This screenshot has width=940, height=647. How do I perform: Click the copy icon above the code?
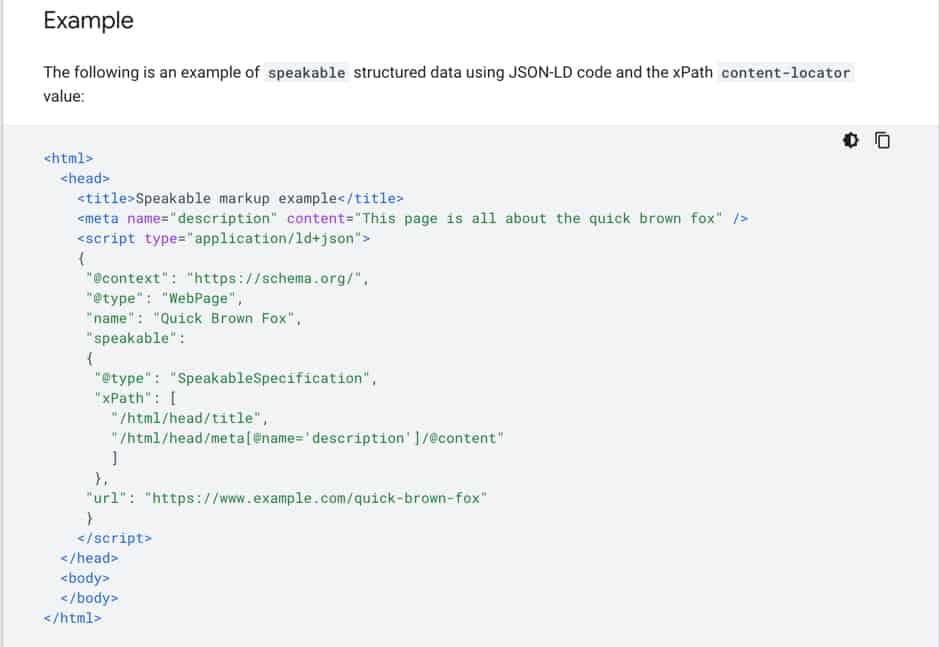coord(881,140)
